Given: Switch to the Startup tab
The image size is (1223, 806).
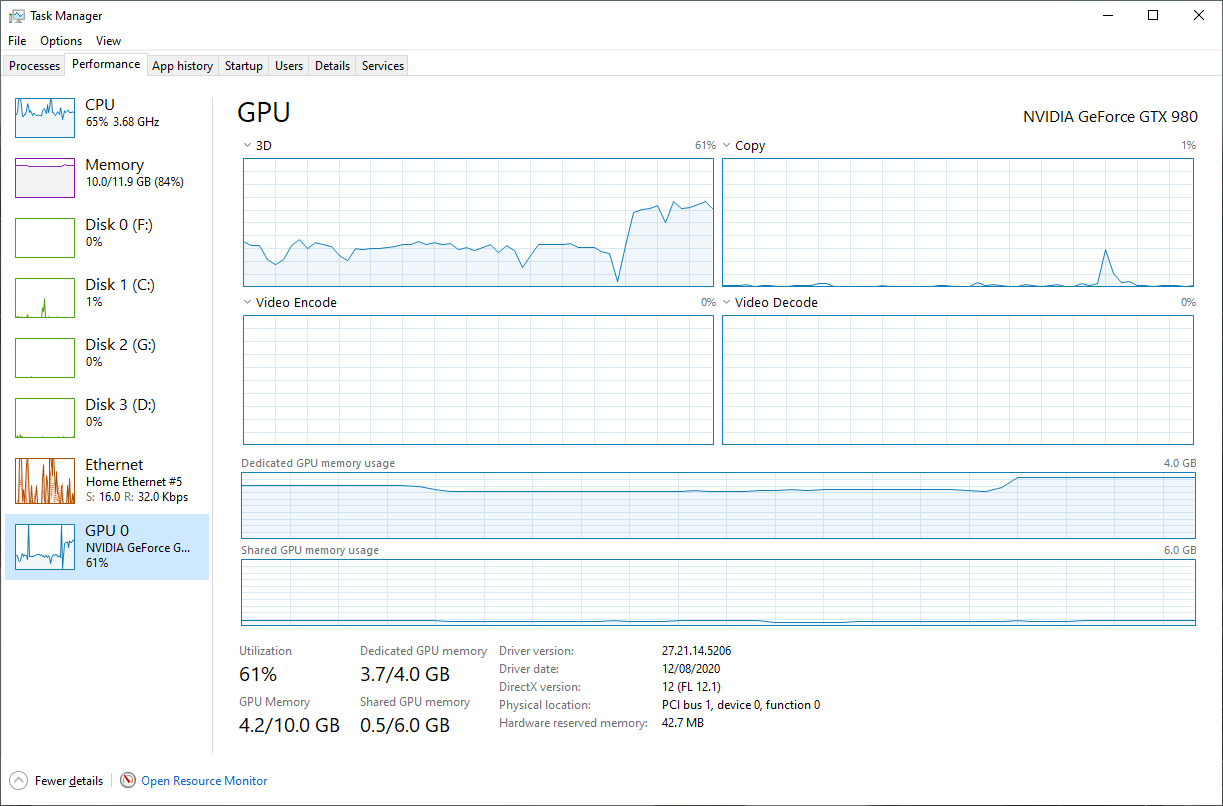Looking at the screenshot, I should 243,66.
